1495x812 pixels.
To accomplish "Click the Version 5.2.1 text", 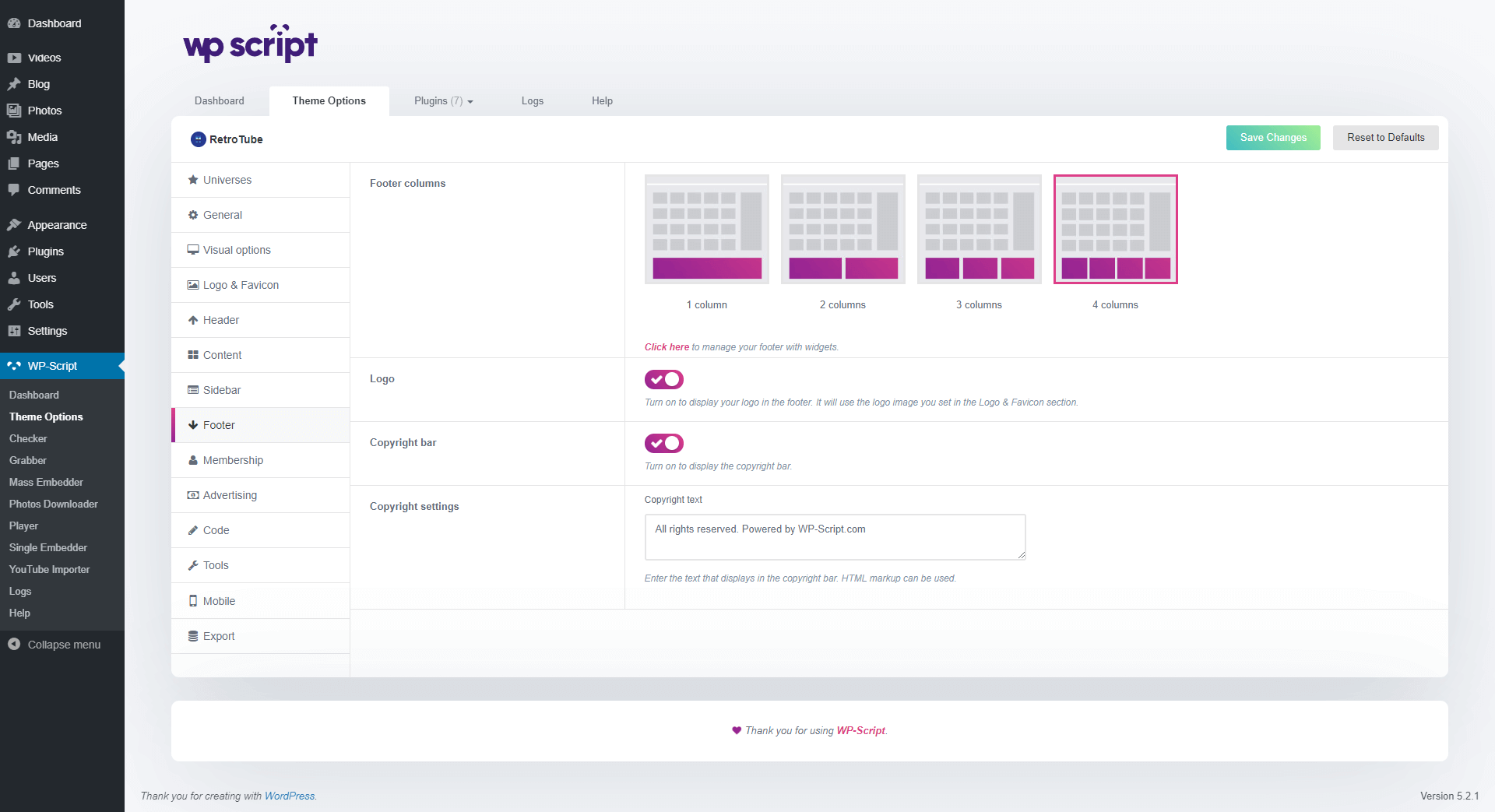I will 1449,796.
